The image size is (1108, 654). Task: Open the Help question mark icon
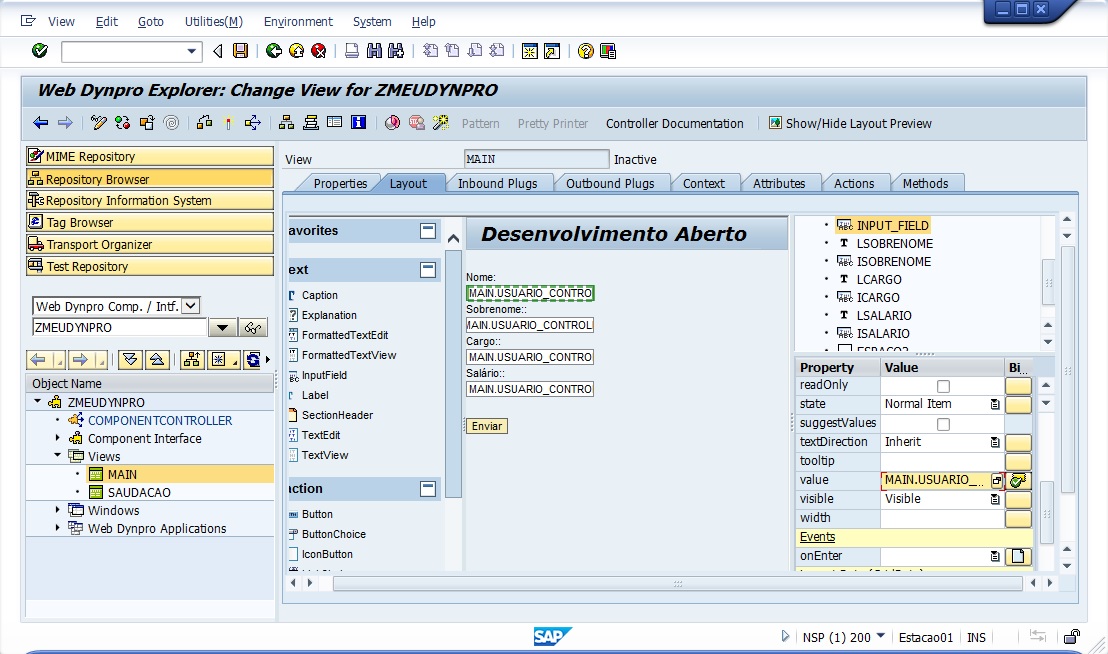point(586,51)
